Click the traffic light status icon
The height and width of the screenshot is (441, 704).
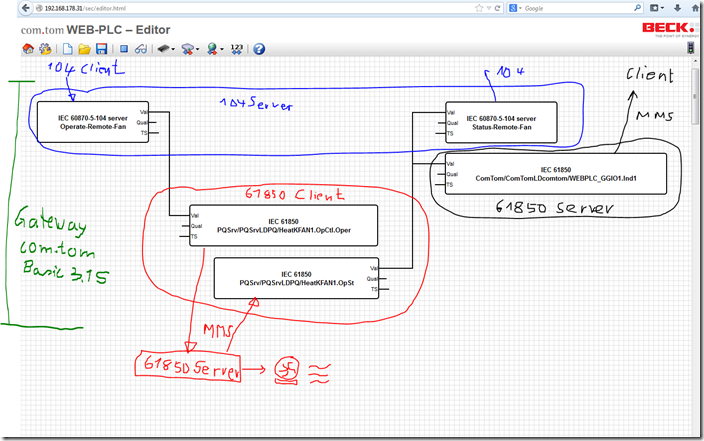pos(690,48)
